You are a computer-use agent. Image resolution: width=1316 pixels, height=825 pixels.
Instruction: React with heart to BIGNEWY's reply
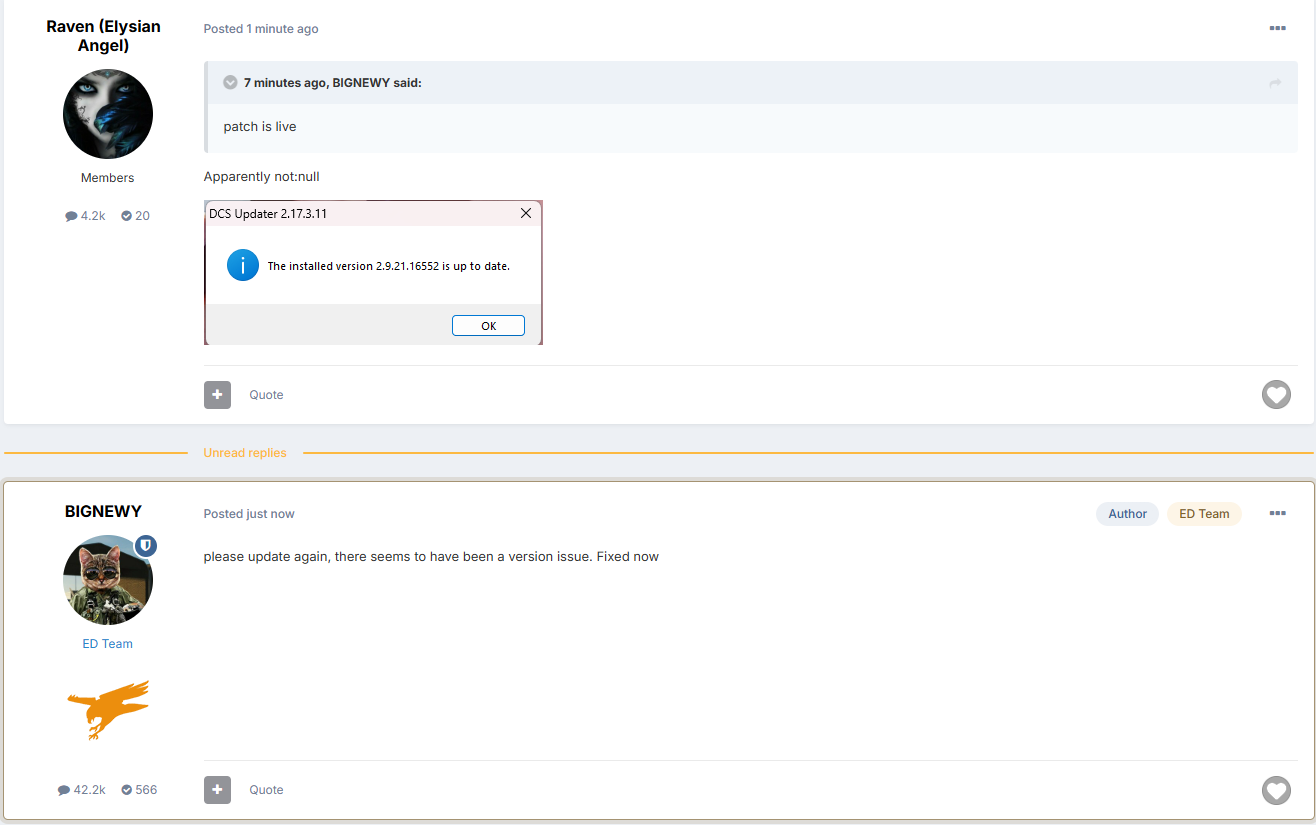pos(1276,791)
